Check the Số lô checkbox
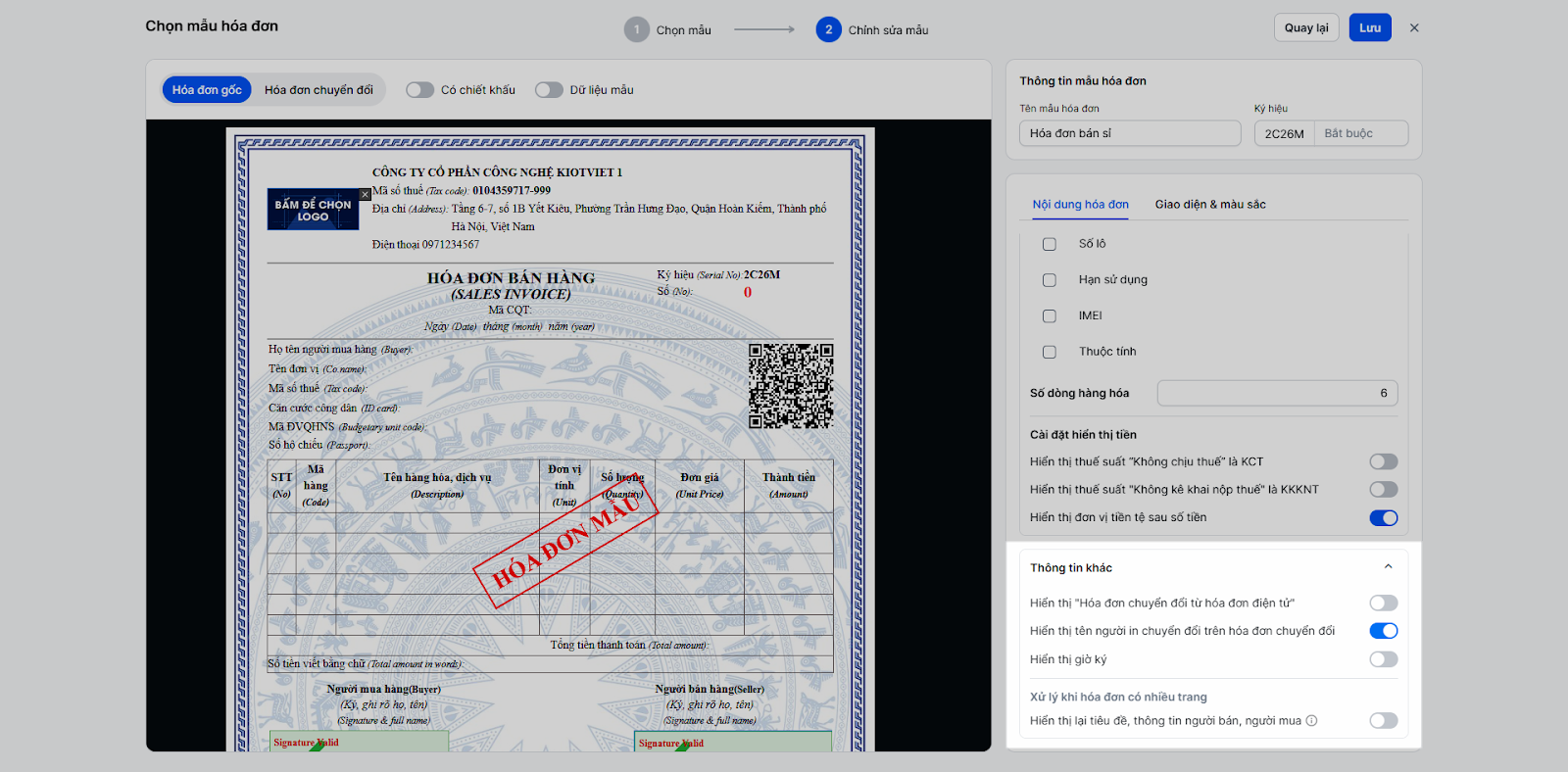This screenshot has width=1568, height=772. (1050, 244)
